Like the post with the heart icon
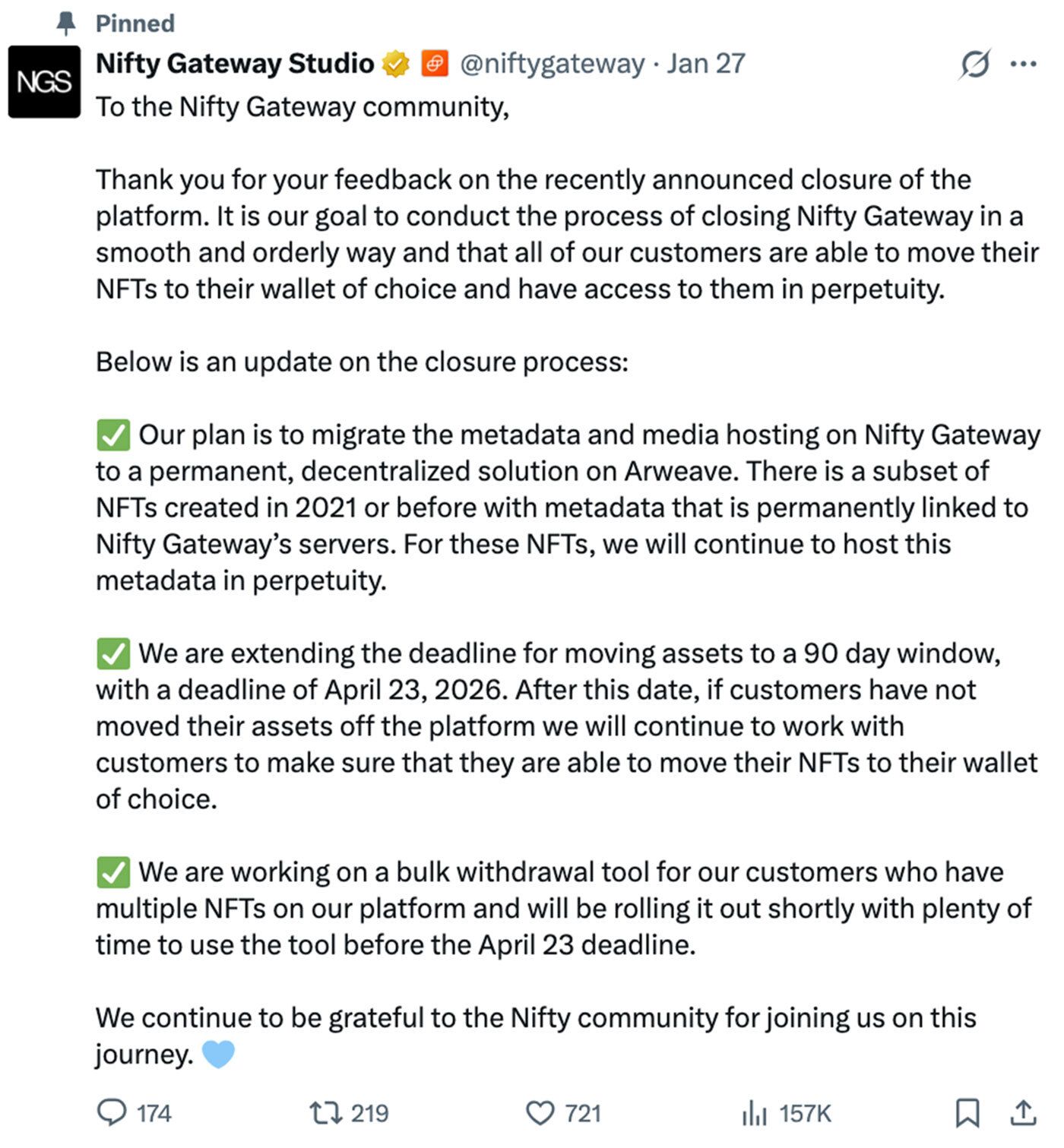 tap(540, 1113)
